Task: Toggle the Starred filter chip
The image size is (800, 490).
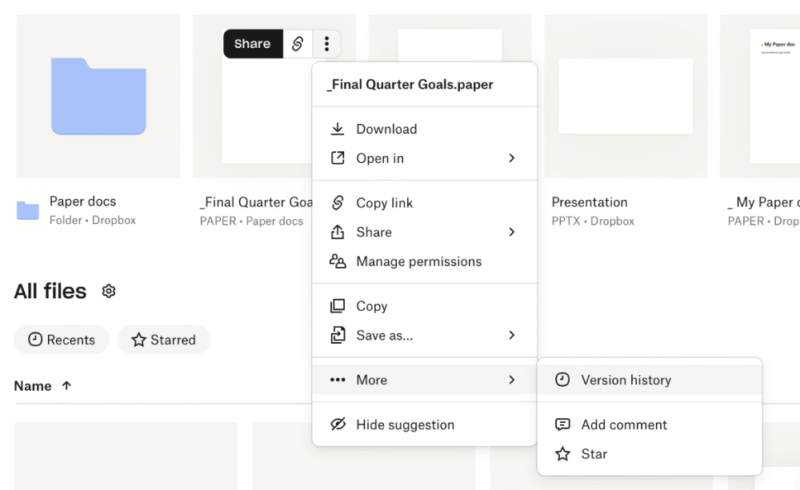Action: tap(164, 340)
